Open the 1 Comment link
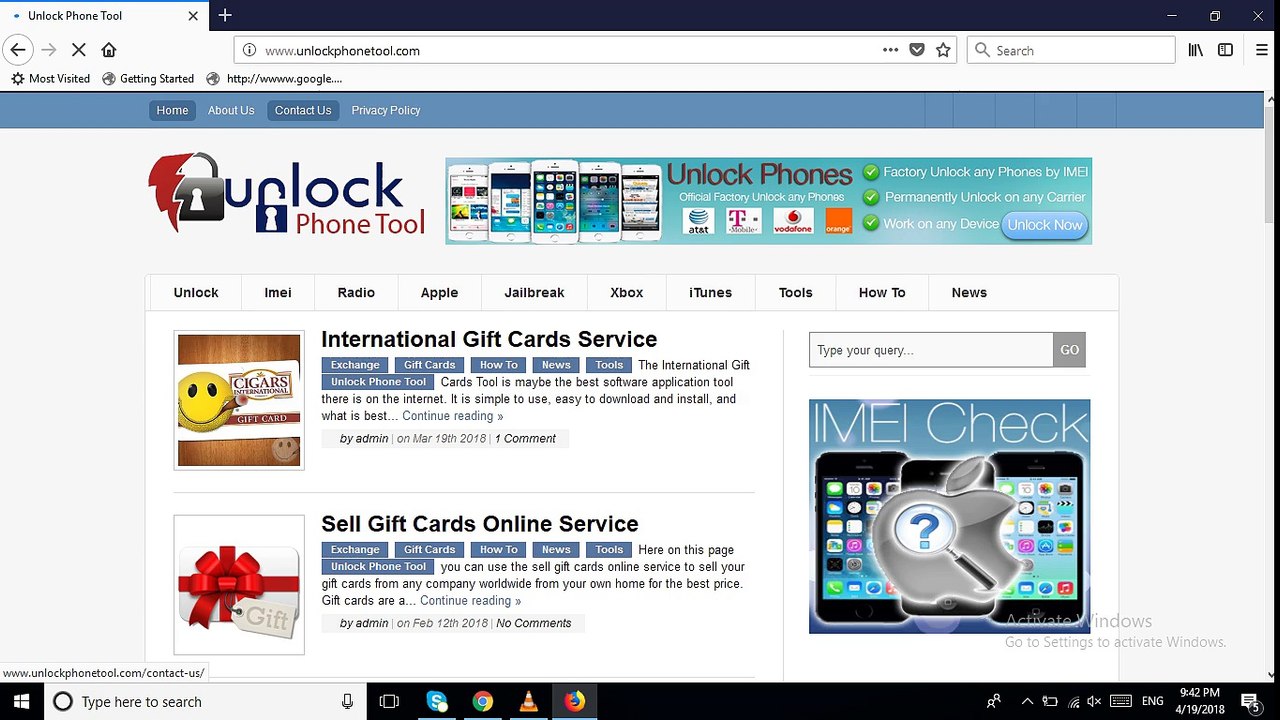Image resolution: width=1280 pixels, height=720 pixels. pos(525,438)
